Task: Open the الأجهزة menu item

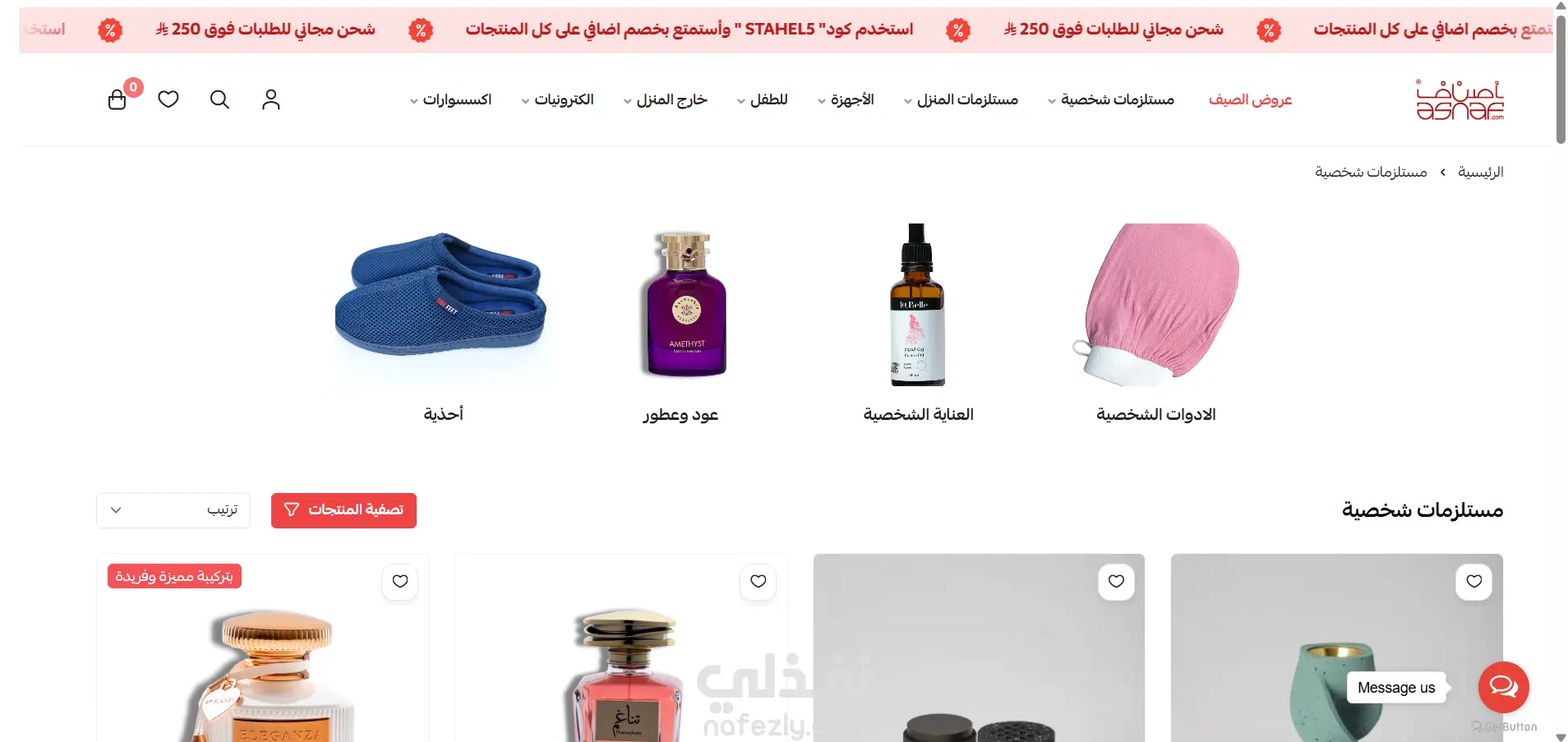Action: [x=846, y=99]
